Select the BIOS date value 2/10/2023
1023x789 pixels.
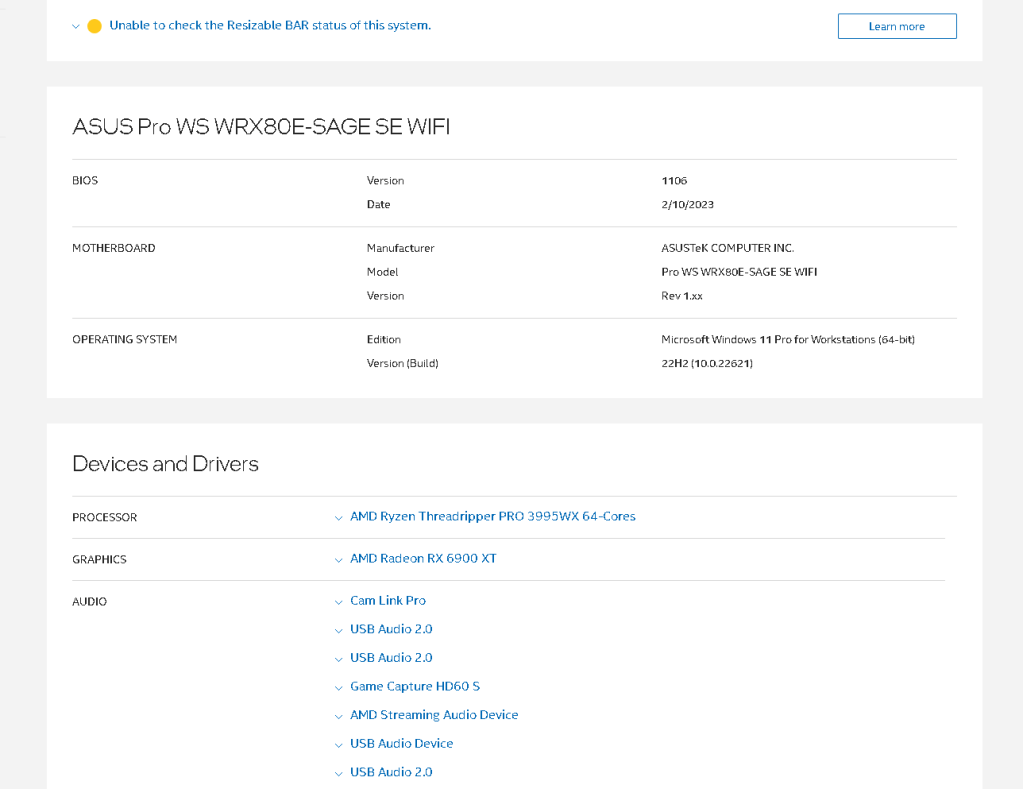tap(688, 205)
